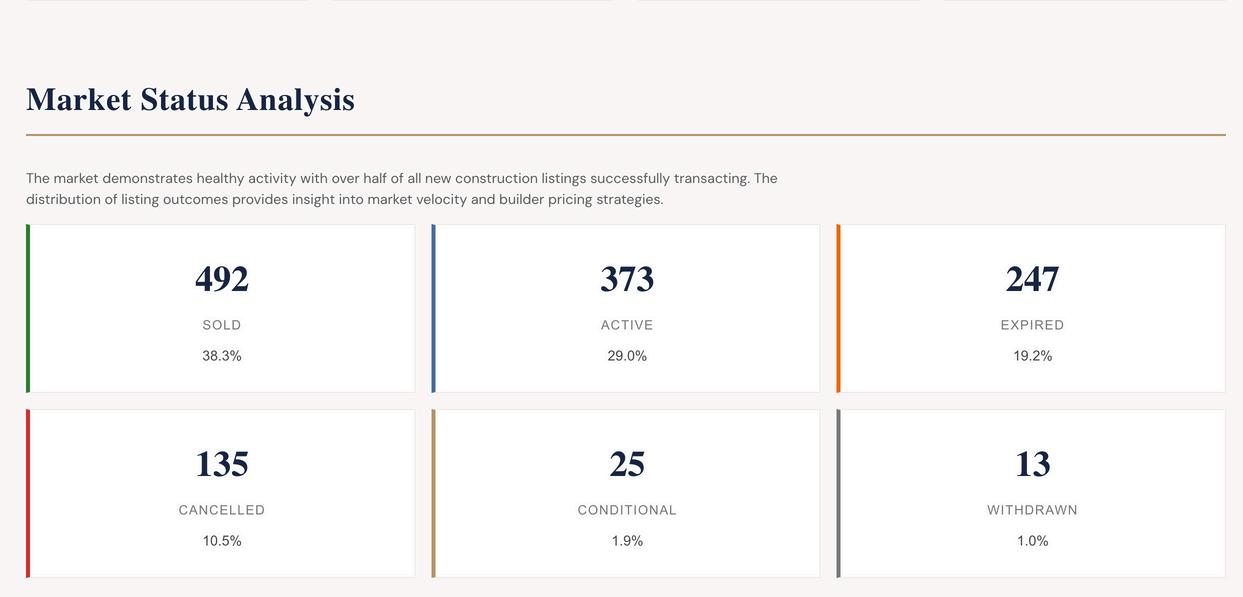Select the 25 Conditional count
1243x597 pixels.
click(x=627, y=464)
